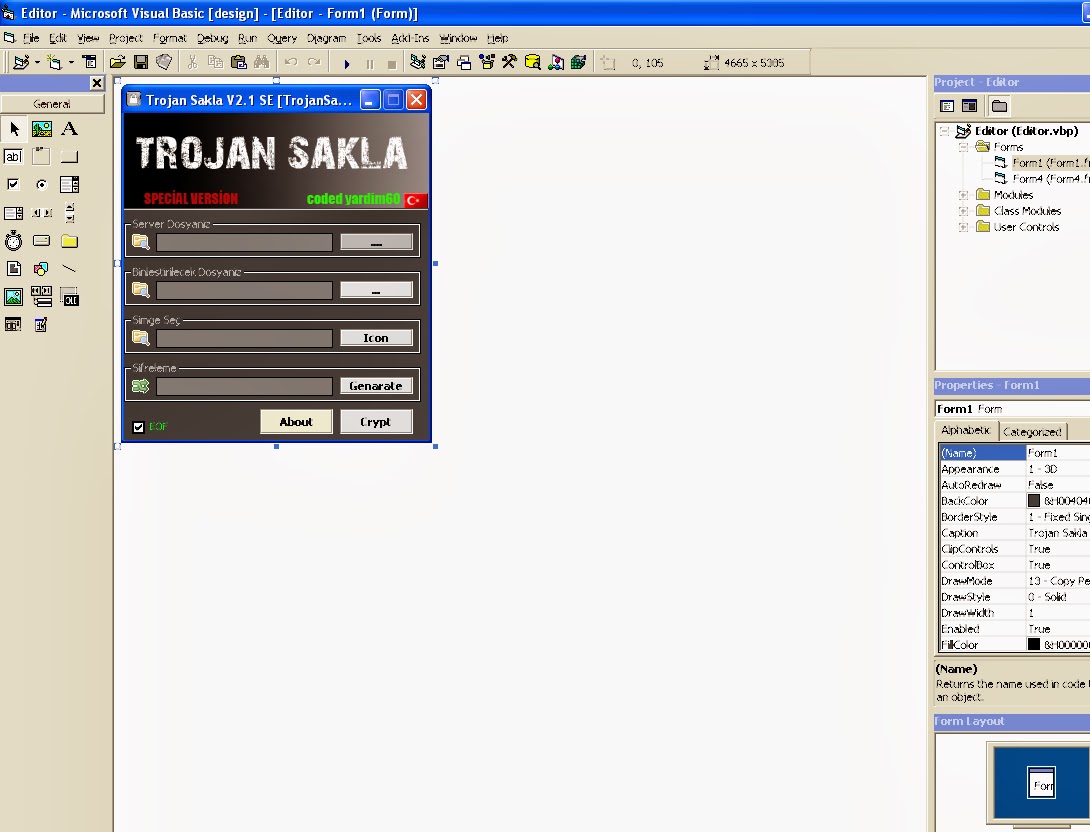Select the TextBox control in the toolbox
Image resolution: width=1090 pixels, height=832 pixels.
(14, 156)
